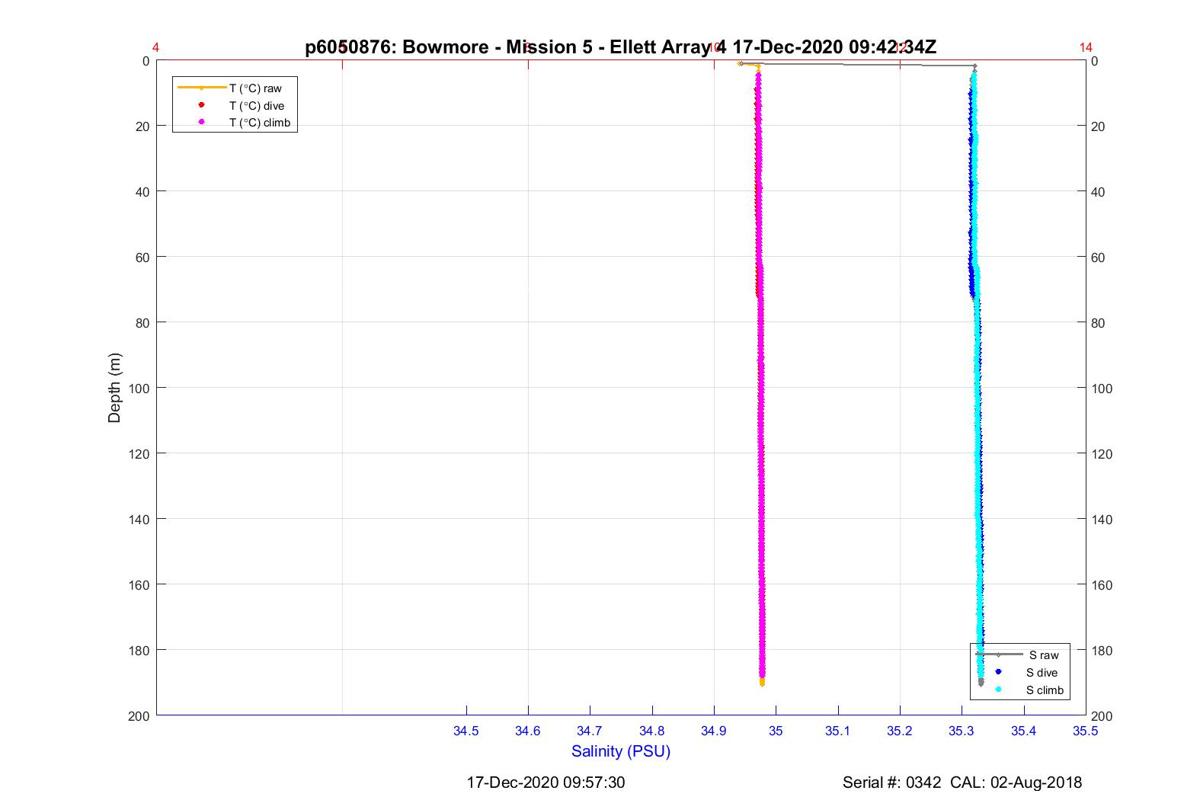Viewport: 1200px width, 804px height.
Task: Click red temperature tick label 14
Action: point(1086,47)
